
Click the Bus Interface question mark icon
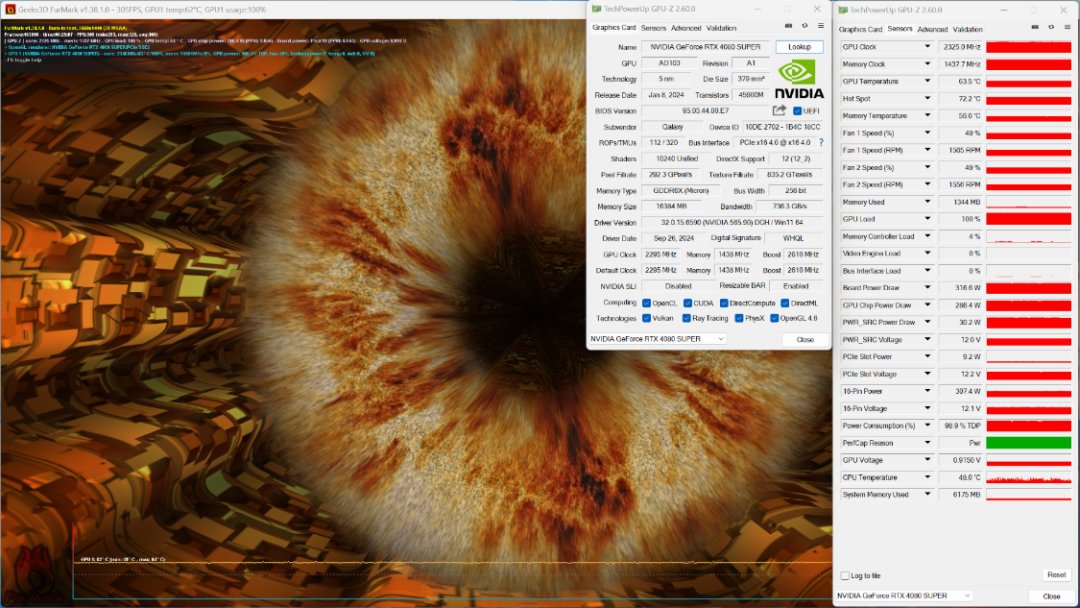tap(821, 143)
